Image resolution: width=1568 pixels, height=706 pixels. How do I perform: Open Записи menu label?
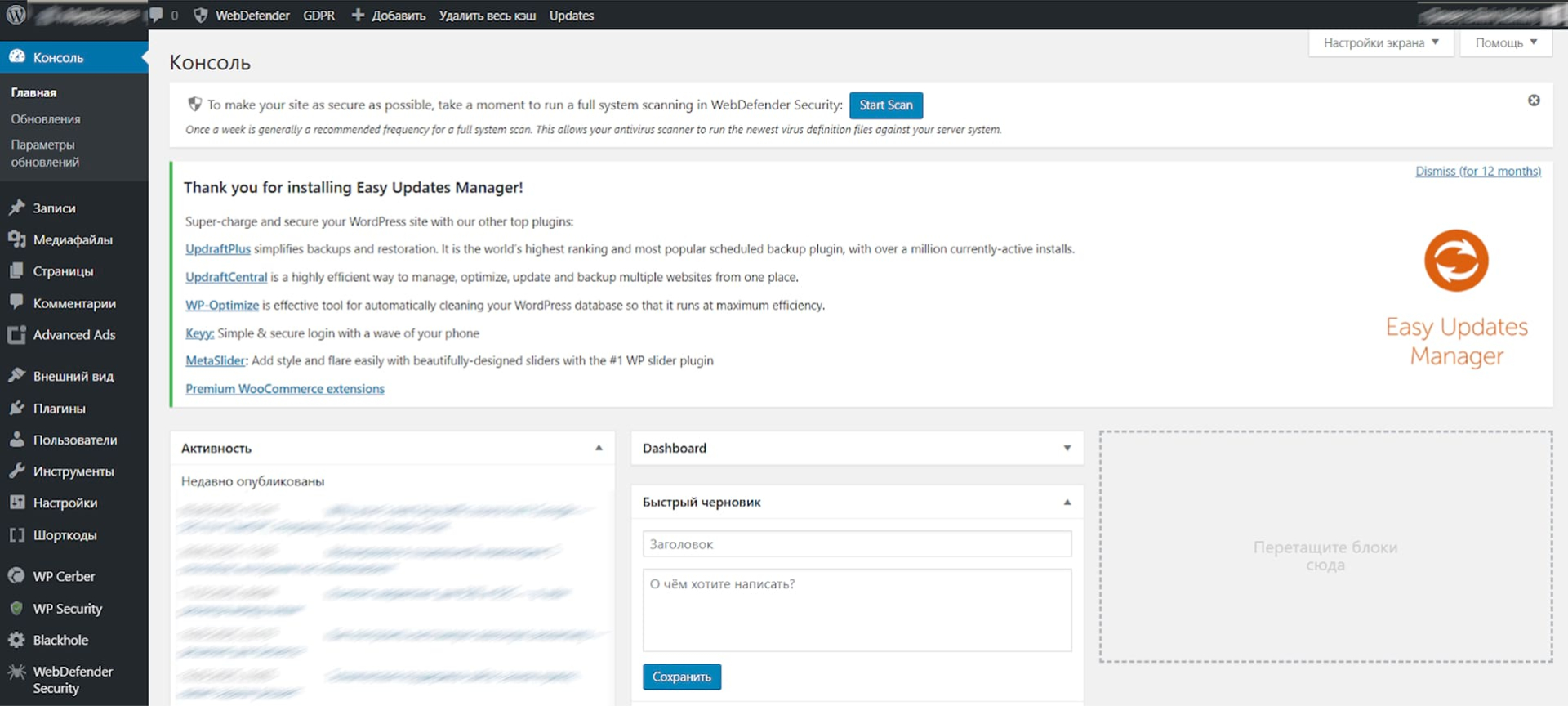coord(54,208)
